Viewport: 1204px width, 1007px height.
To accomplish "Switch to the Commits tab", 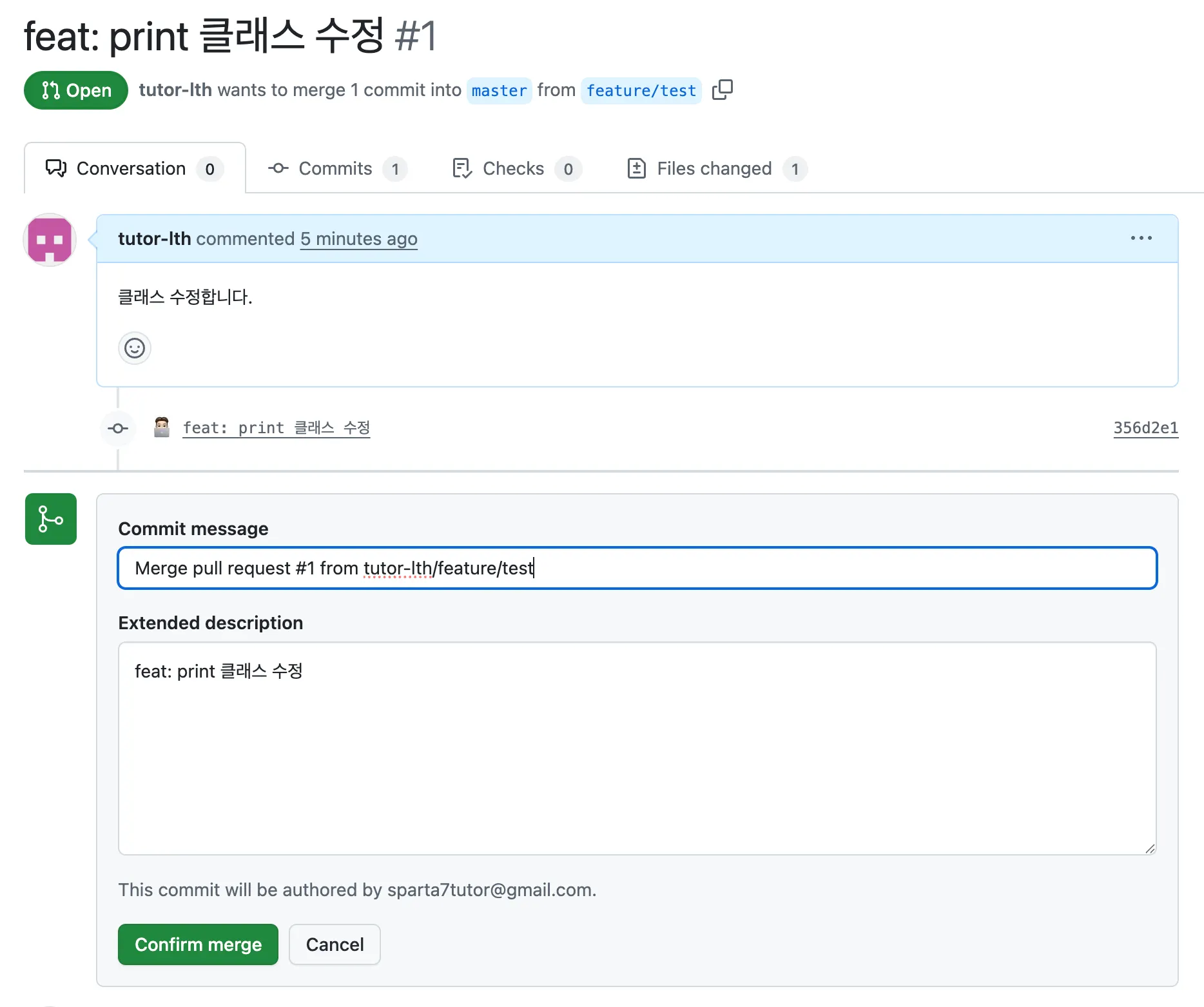I will pos(336,169).
